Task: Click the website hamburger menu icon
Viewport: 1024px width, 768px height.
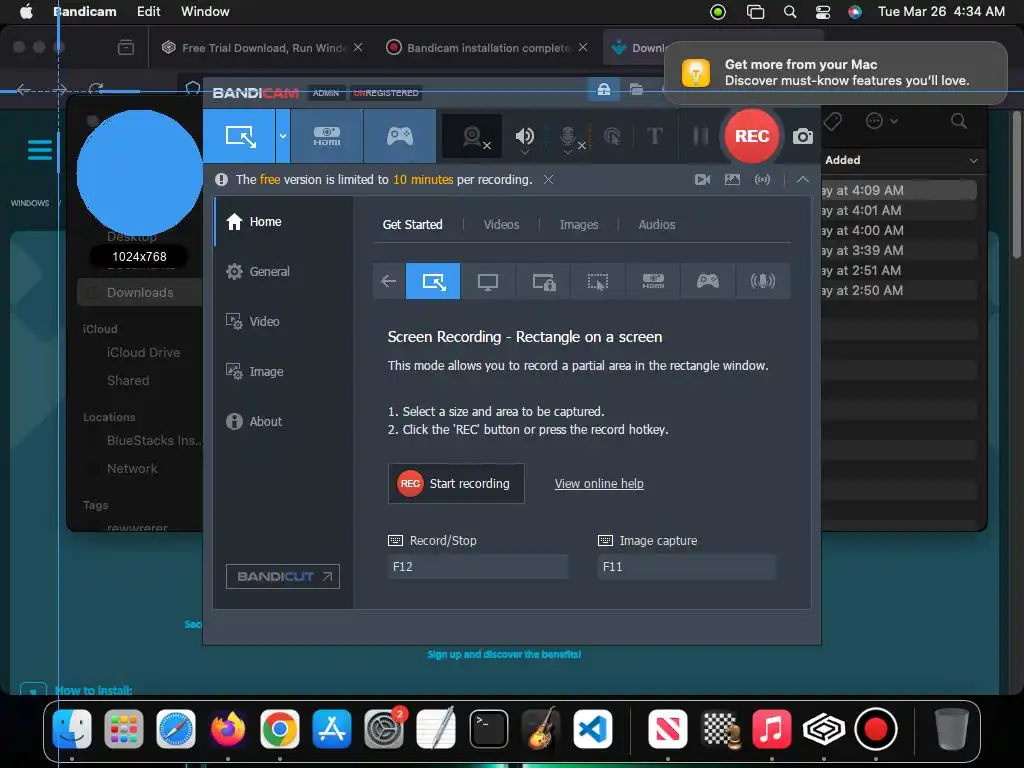Action: pos(40,150)
